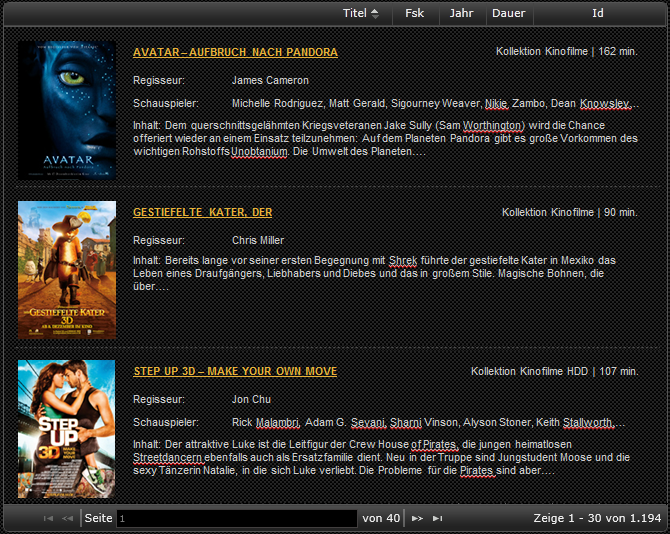Go to the first page of results
This screenshot has height=534, width=670.
48,518
